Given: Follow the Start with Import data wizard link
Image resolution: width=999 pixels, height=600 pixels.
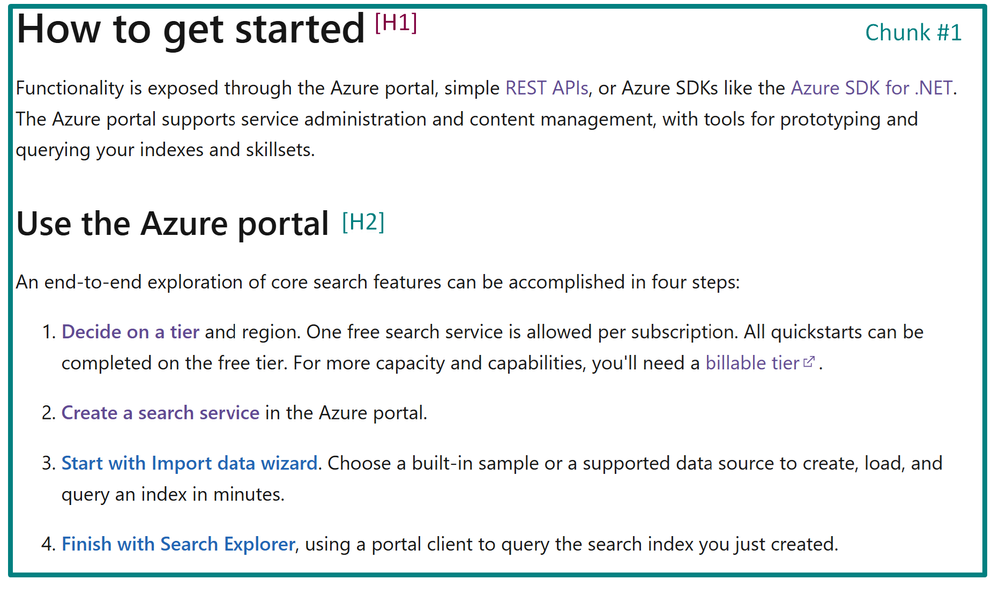Looking at the screenshot, I should click(x=189, y=463).
